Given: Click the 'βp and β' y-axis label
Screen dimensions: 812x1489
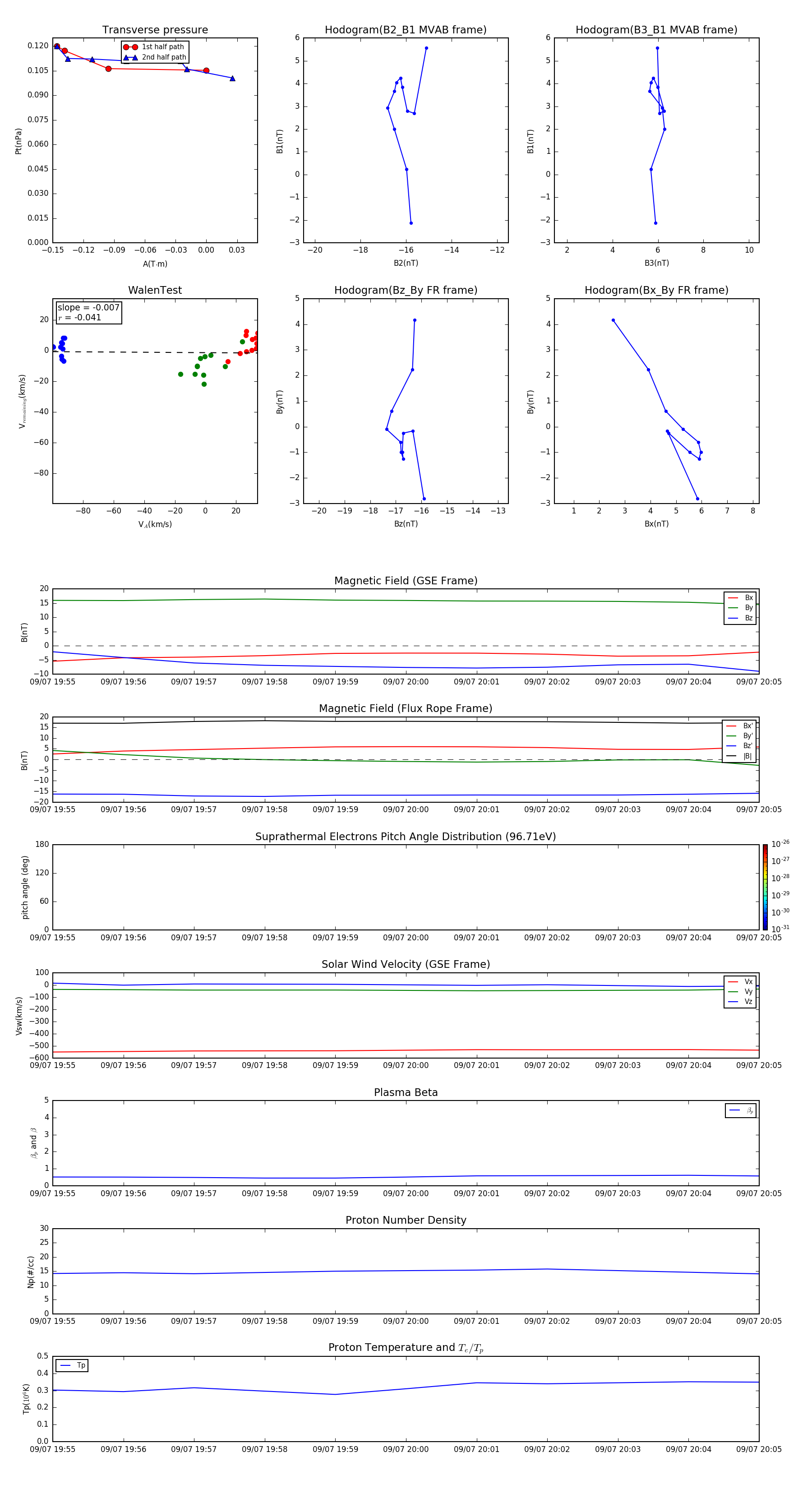Looking at the screenshot, I should (x=33, y=1143).
